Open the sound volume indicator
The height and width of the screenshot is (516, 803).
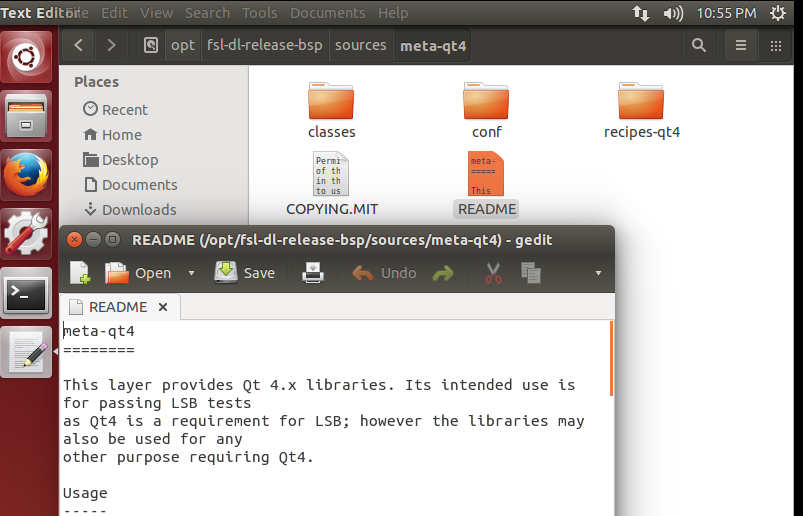pos(673,13)
